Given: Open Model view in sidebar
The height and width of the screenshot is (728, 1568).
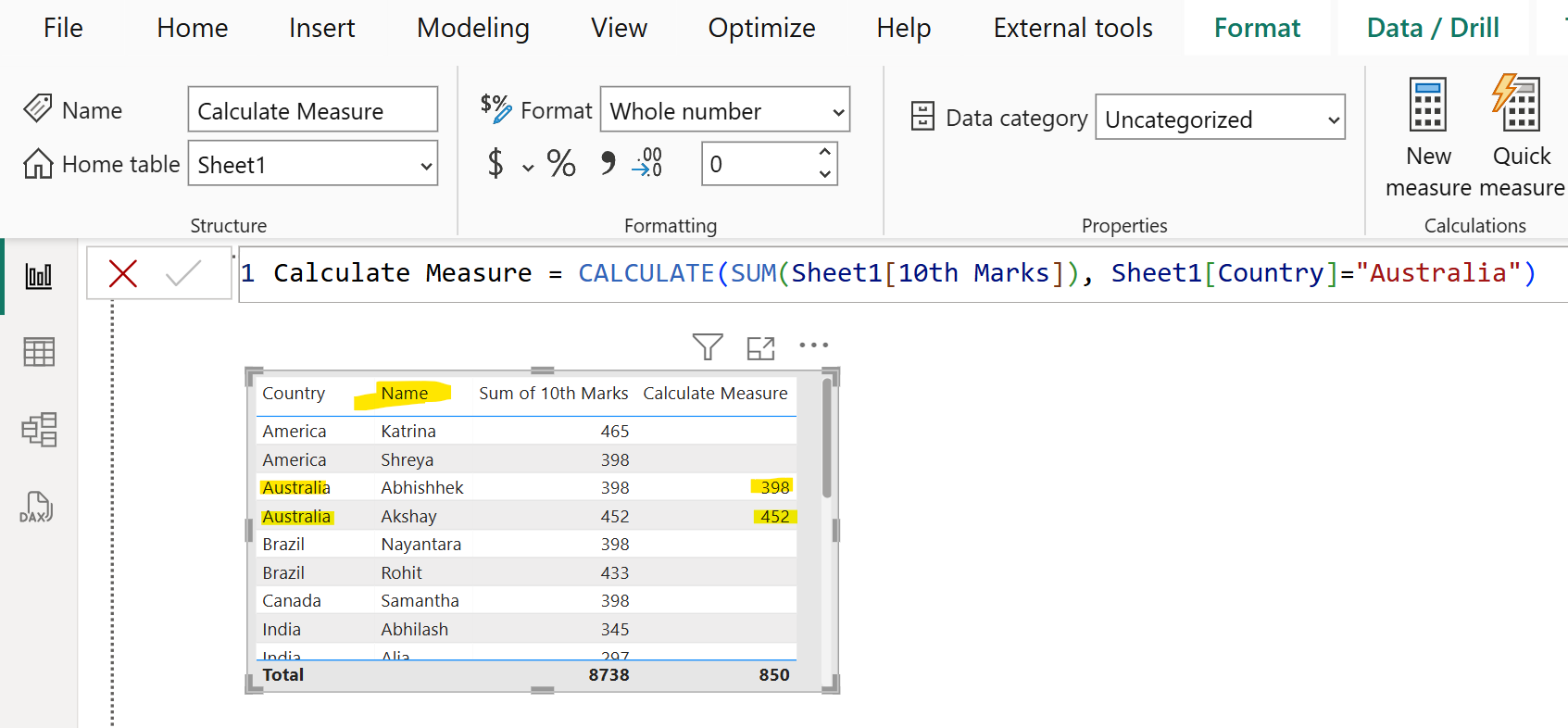Looking at the screenshot, I should pos(38,430).
